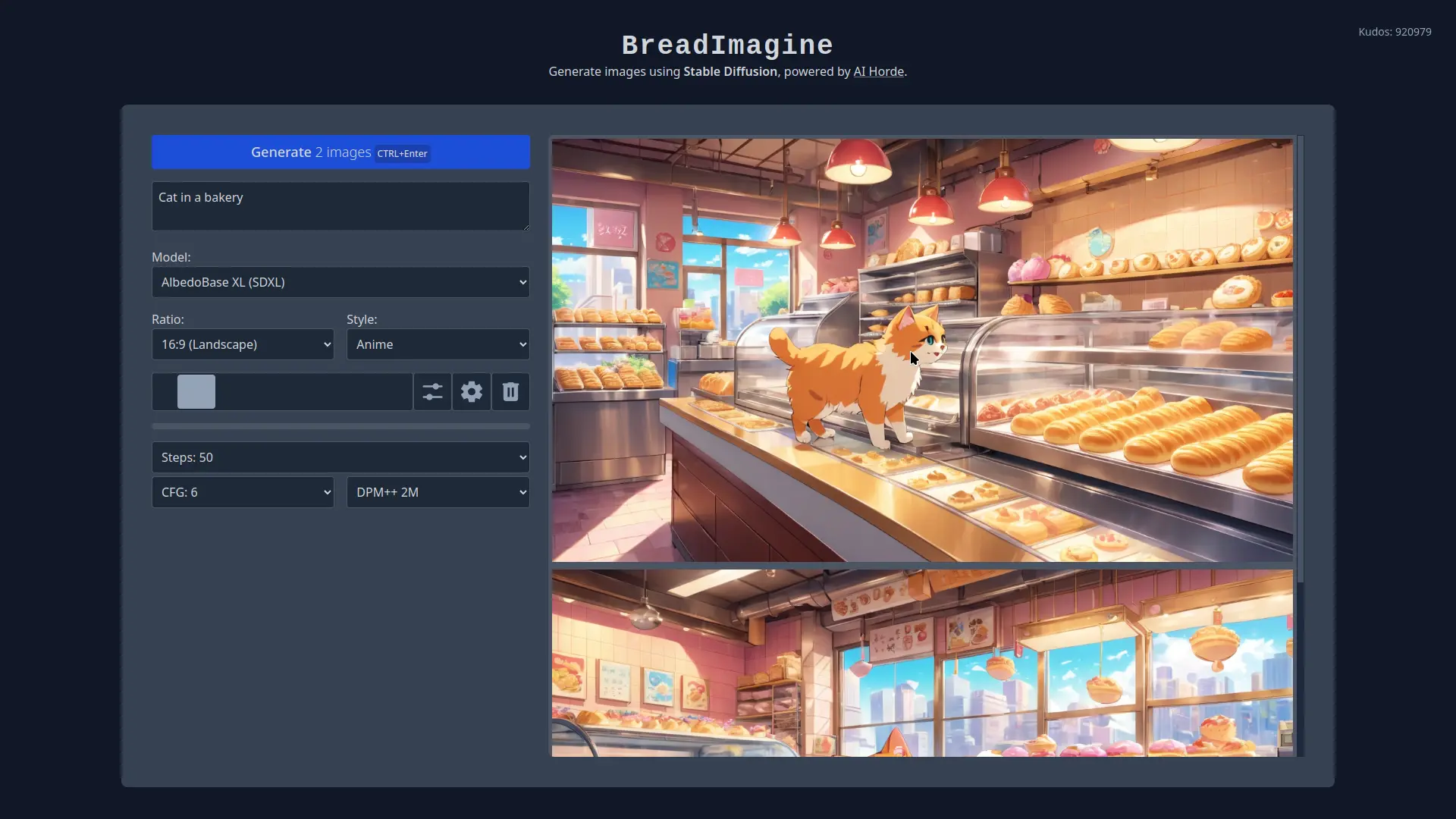Click the second generated bakery image
This screenshot has width=1456, height=819.
922,663
